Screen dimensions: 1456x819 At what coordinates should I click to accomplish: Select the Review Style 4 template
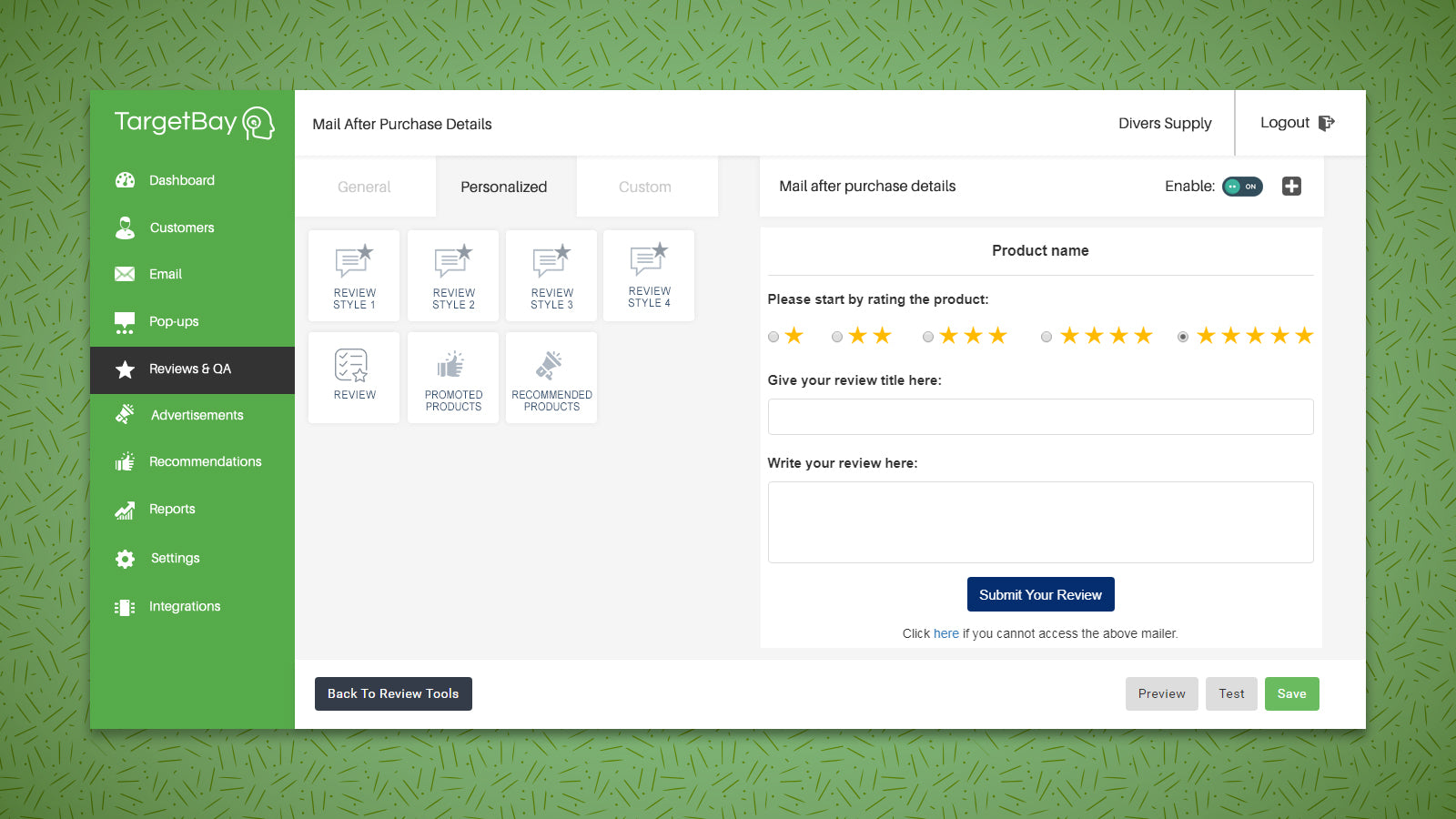(649, 276)
